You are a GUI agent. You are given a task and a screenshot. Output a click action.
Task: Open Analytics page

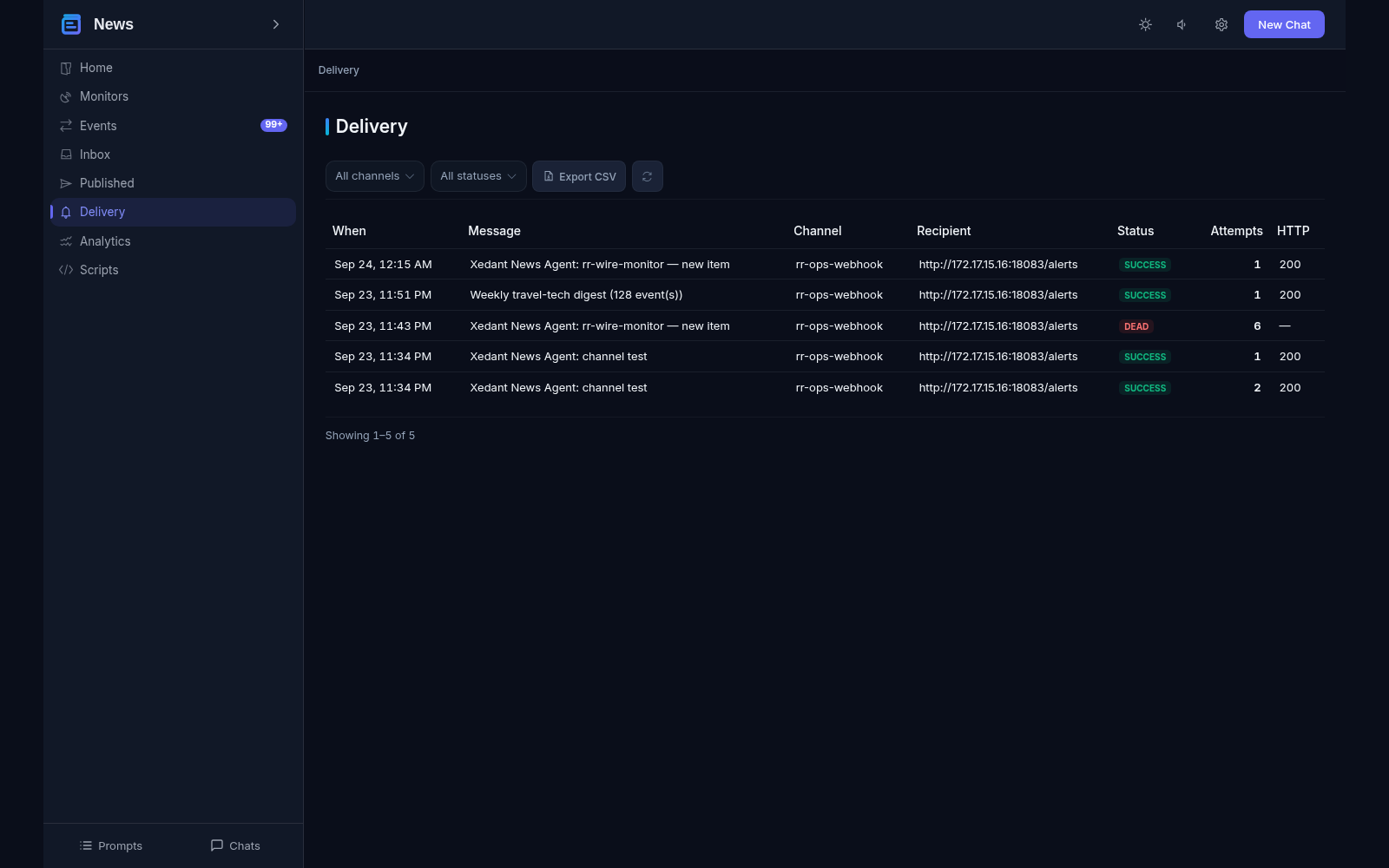[x=173, y=241]
